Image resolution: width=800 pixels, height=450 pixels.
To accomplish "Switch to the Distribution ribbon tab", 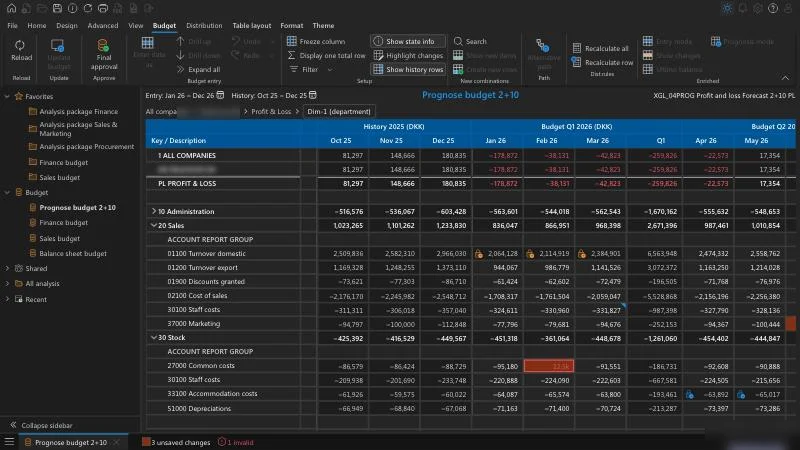I will pyautogui.click(x=204, y=26).
